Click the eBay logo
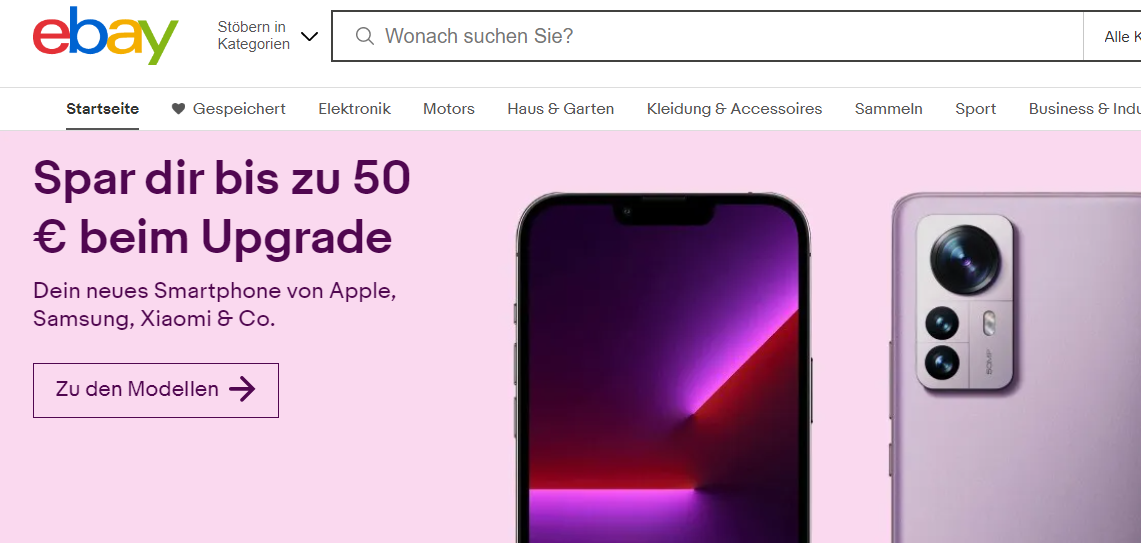The height and width of the screenshot is (543, 1141). pos(106,36)
